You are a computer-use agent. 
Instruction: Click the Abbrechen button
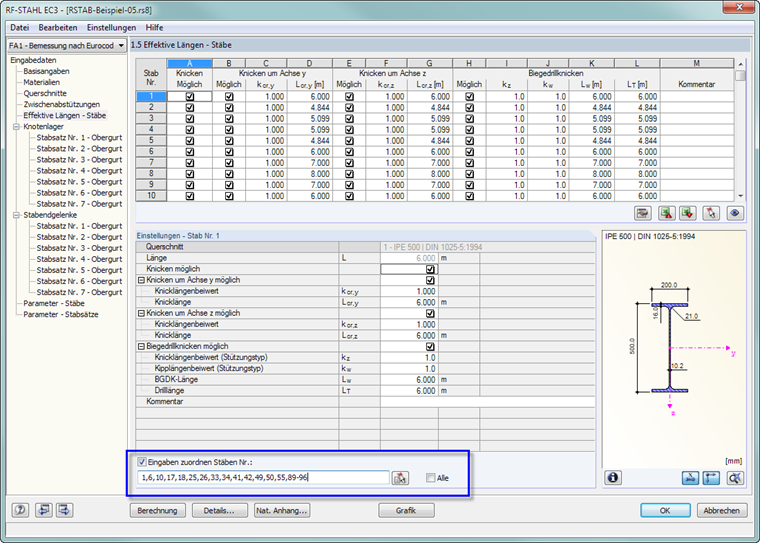[722, 511]
